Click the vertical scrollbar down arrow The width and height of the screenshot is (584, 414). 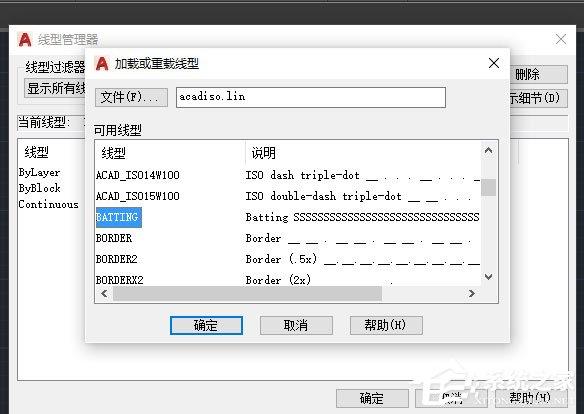click(489, 277)
